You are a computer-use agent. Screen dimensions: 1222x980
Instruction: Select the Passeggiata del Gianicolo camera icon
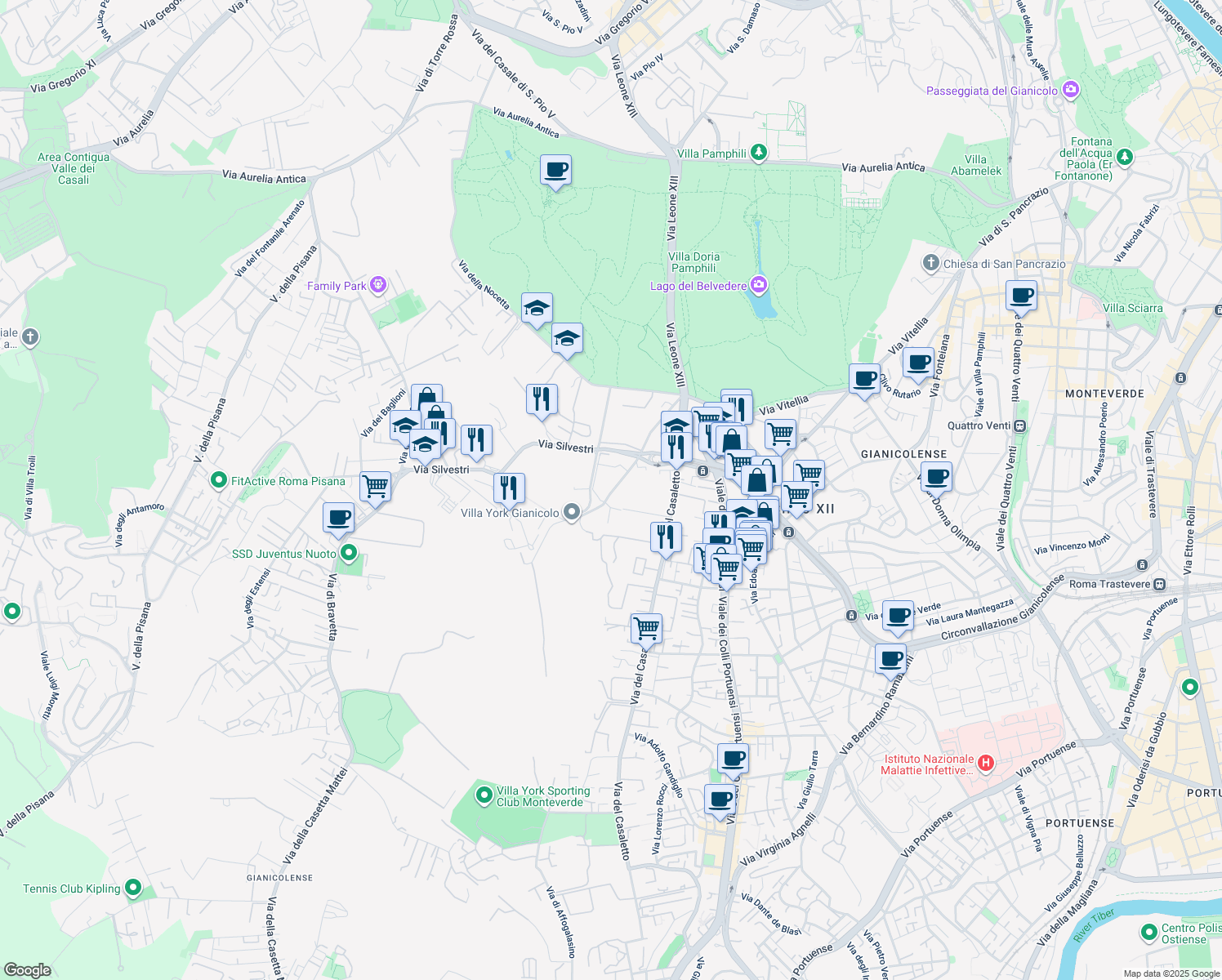pyautogui.click(x=1071, y=91)
